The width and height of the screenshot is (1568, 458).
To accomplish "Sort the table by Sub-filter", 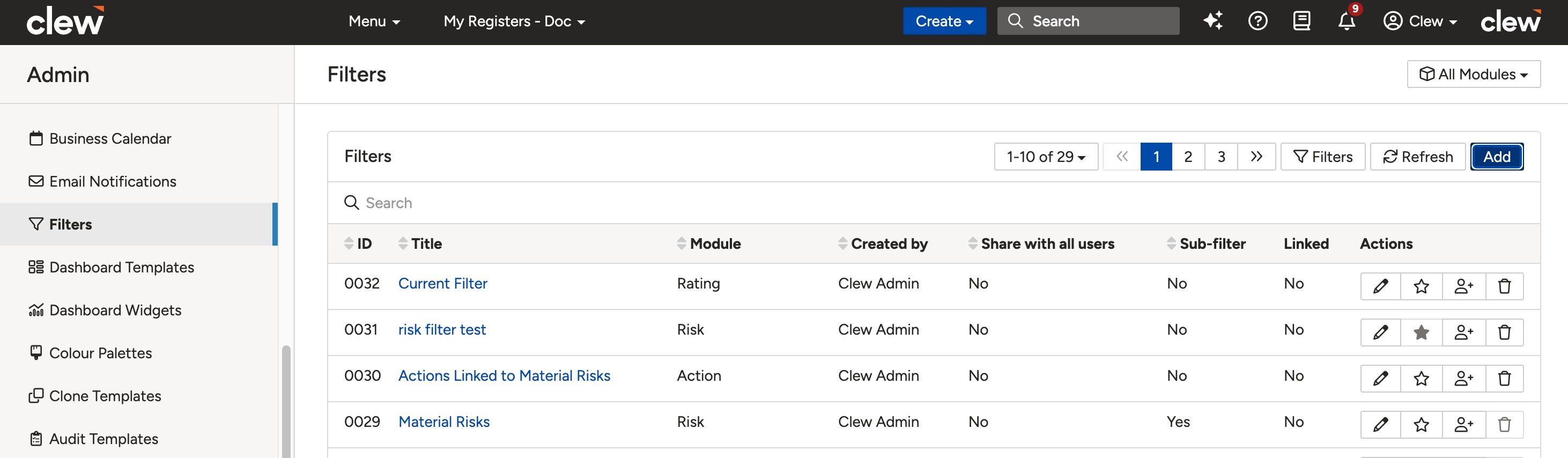I will coord(1207,243).
